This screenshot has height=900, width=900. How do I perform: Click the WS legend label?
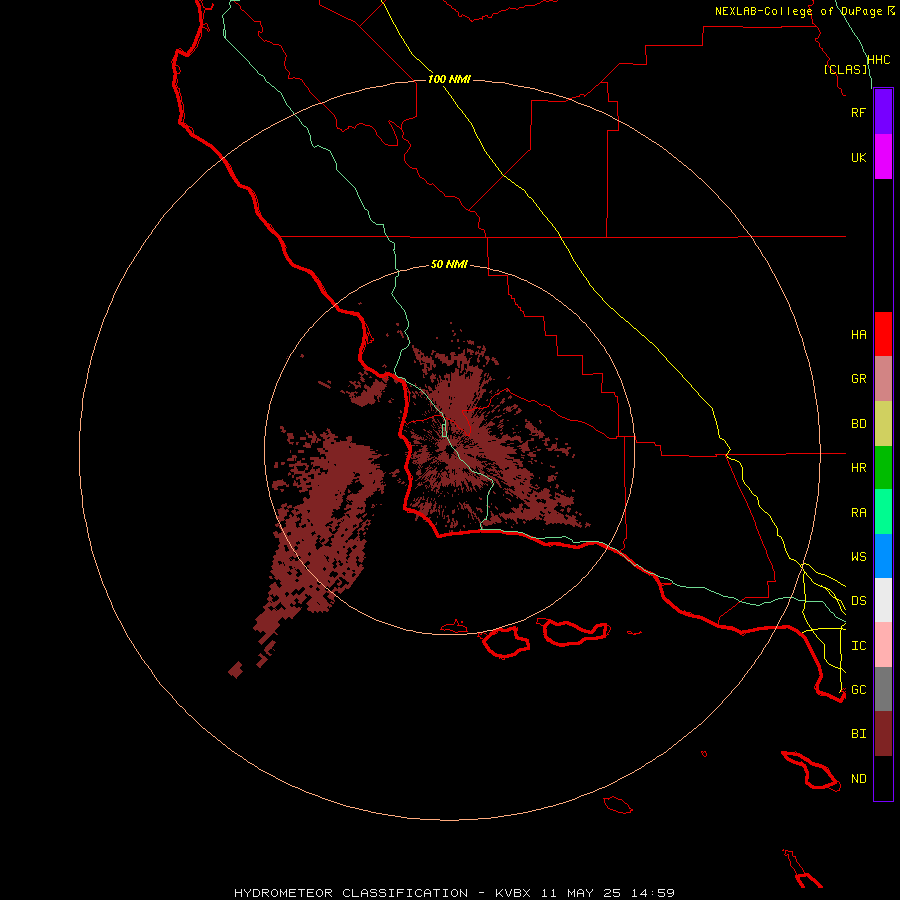click(x=858, y=557)
